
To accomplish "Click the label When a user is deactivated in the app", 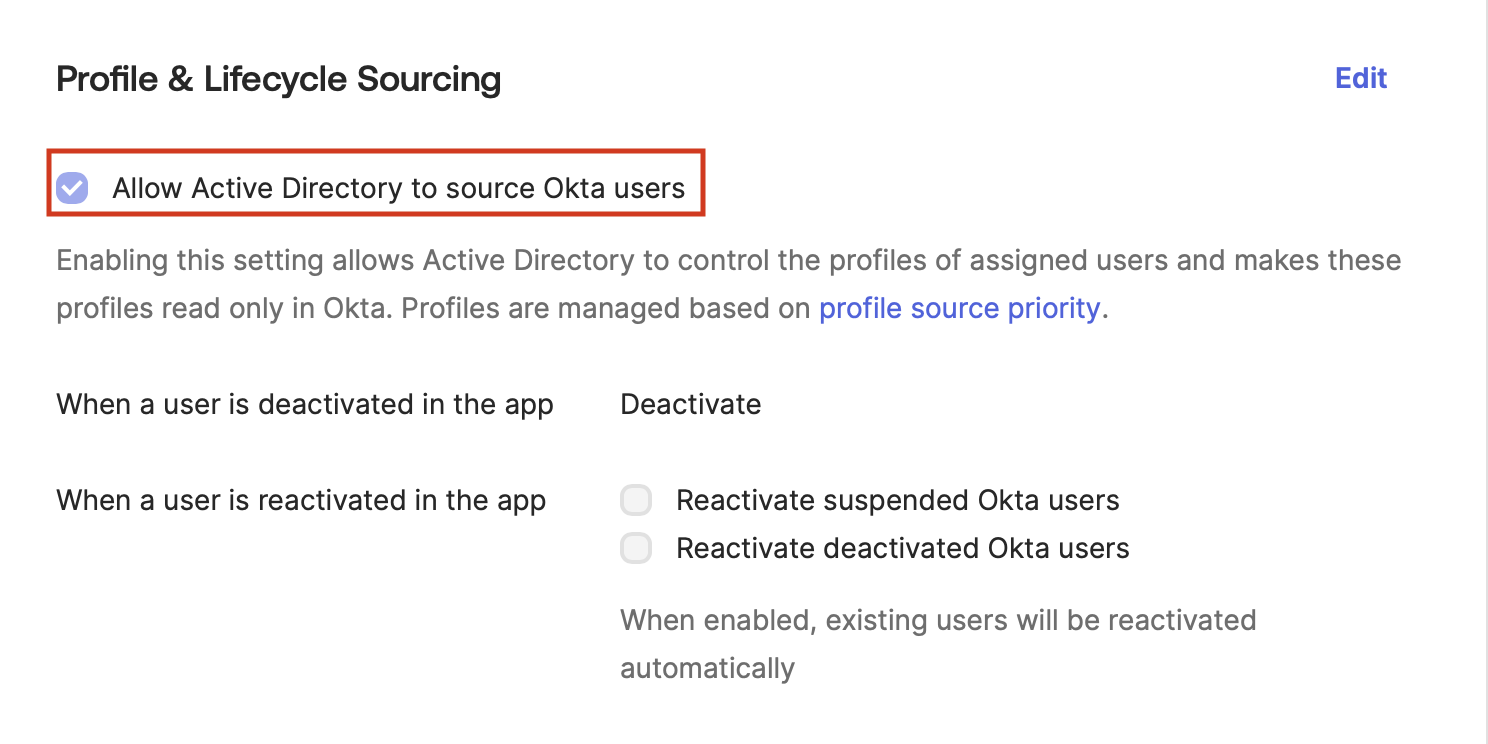I will (x=304, y=404).
